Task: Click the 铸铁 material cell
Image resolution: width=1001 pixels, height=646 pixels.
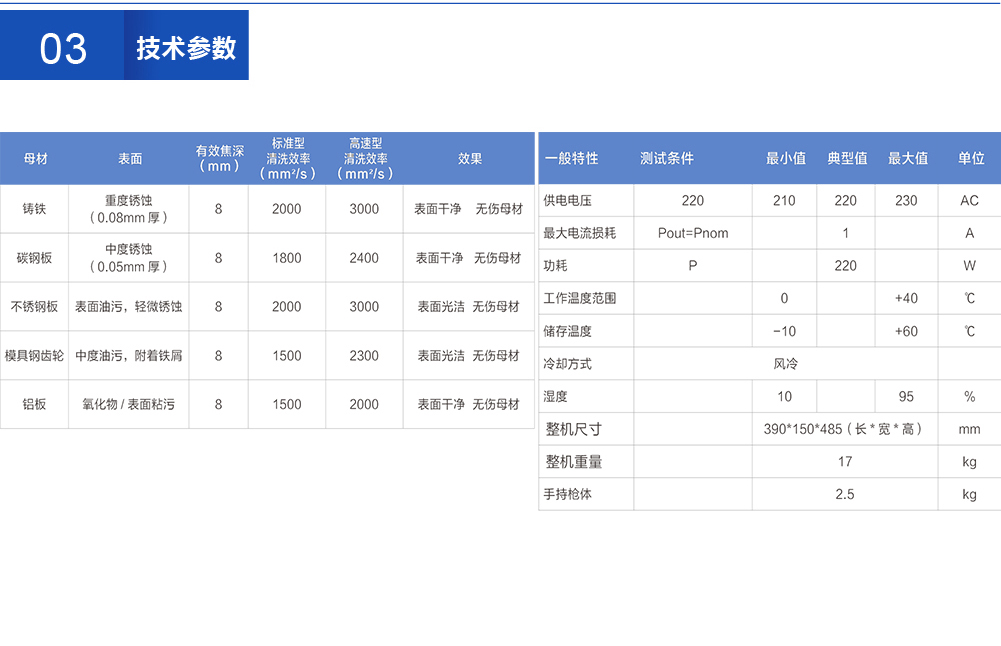Action: pyautogui.click(x=34, y=209)
